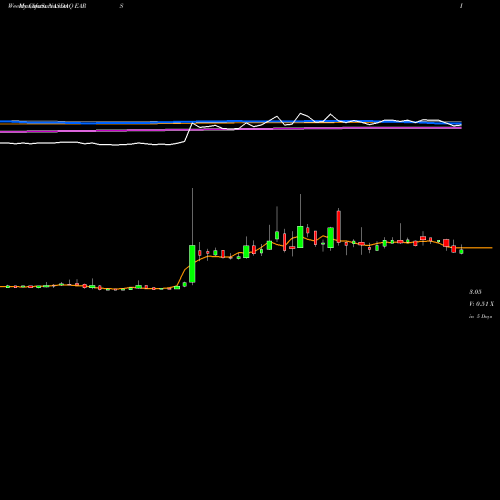Select the last green candle on the chart
The image size is (500, 500).
(461, 252)
